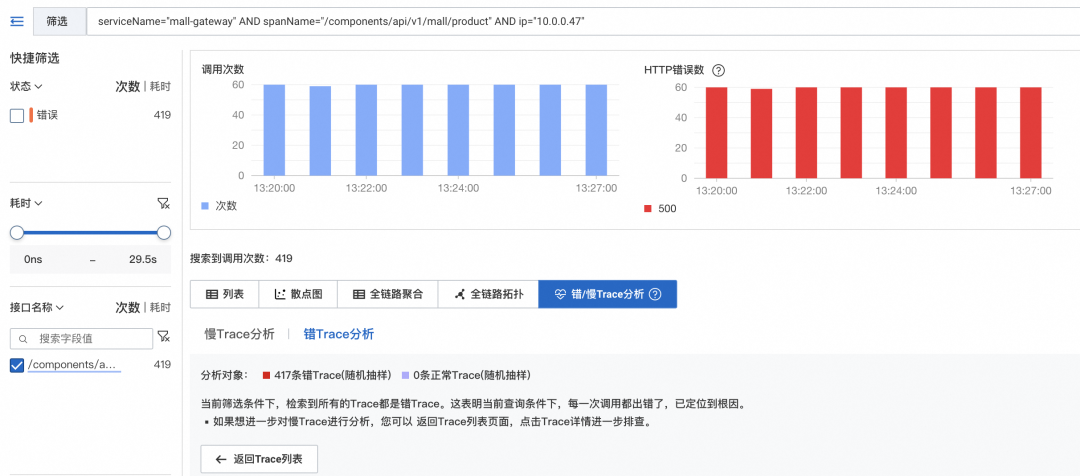Click the 29.5s maximum duration value
The width and height of the screenshot is (1080, 476).
point(143,260)
